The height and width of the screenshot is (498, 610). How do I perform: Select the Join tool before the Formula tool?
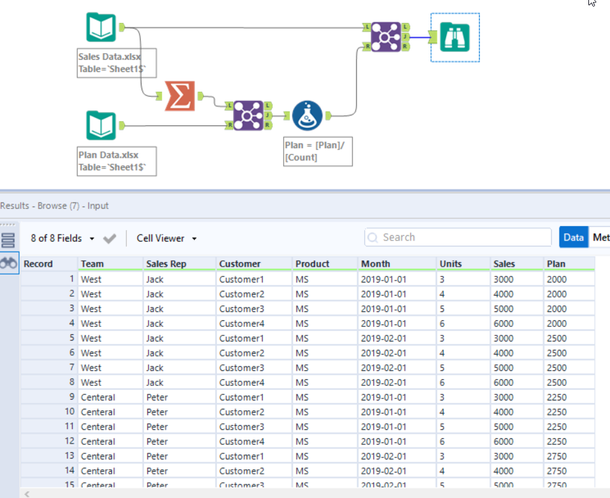pyautogui.click(x=246, y=116)
